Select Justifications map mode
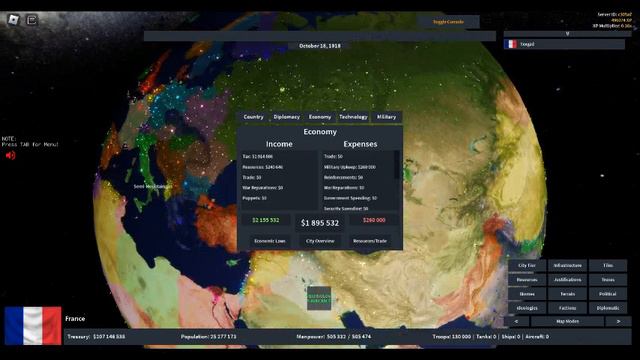640x360 pixels. coord(567,280)
